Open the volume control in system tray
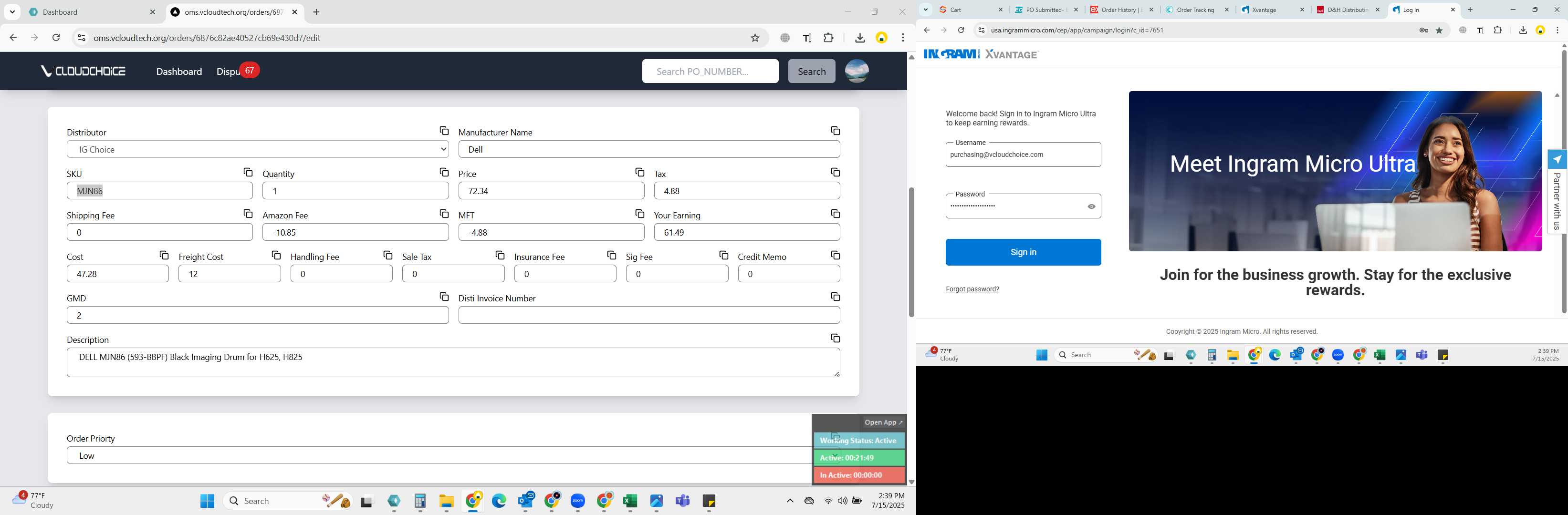This screenshot has height=515, width=1568. point(842,501)
